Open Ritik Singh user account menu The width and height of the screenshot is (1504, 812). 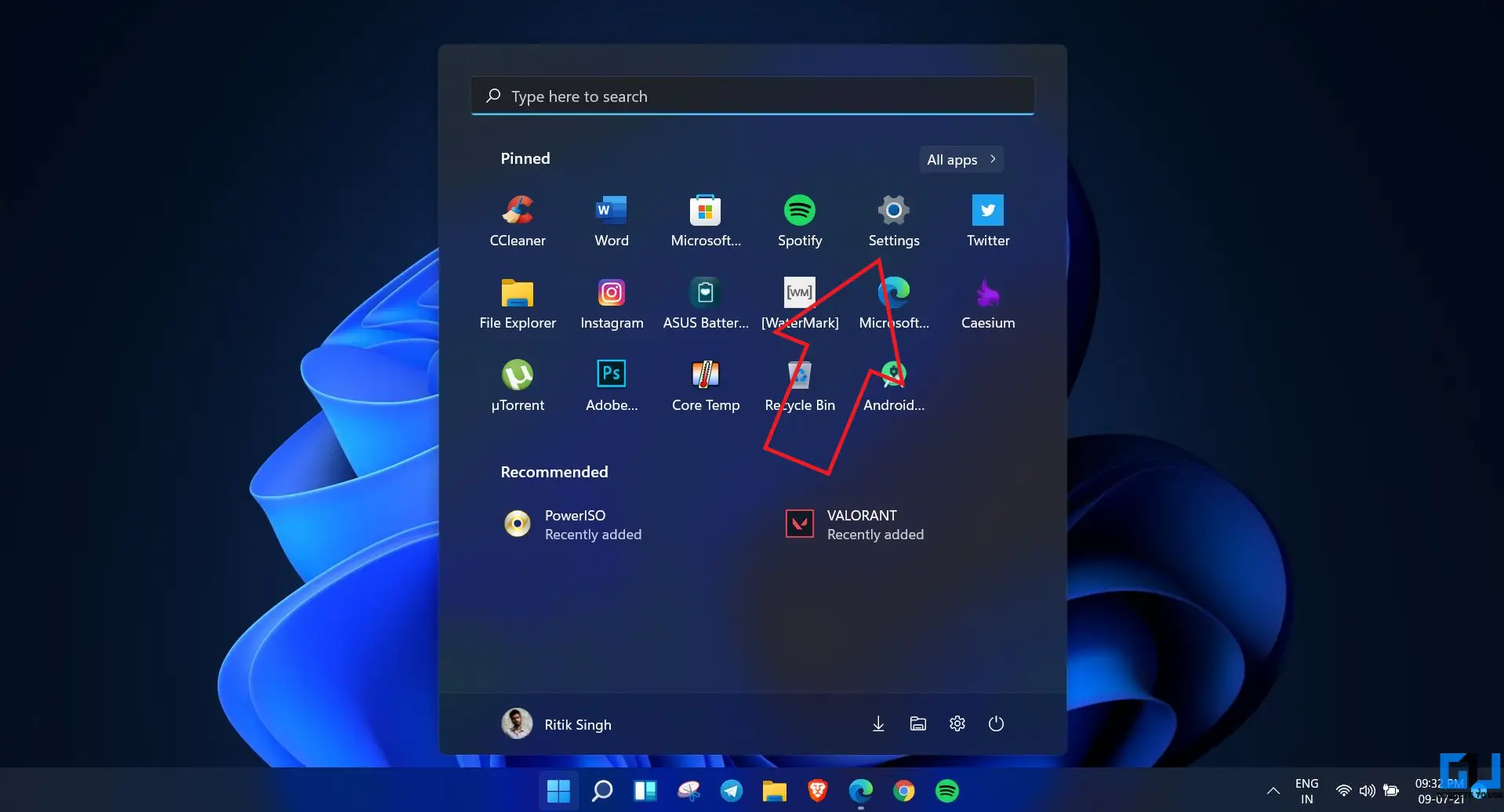coord(557,724)
